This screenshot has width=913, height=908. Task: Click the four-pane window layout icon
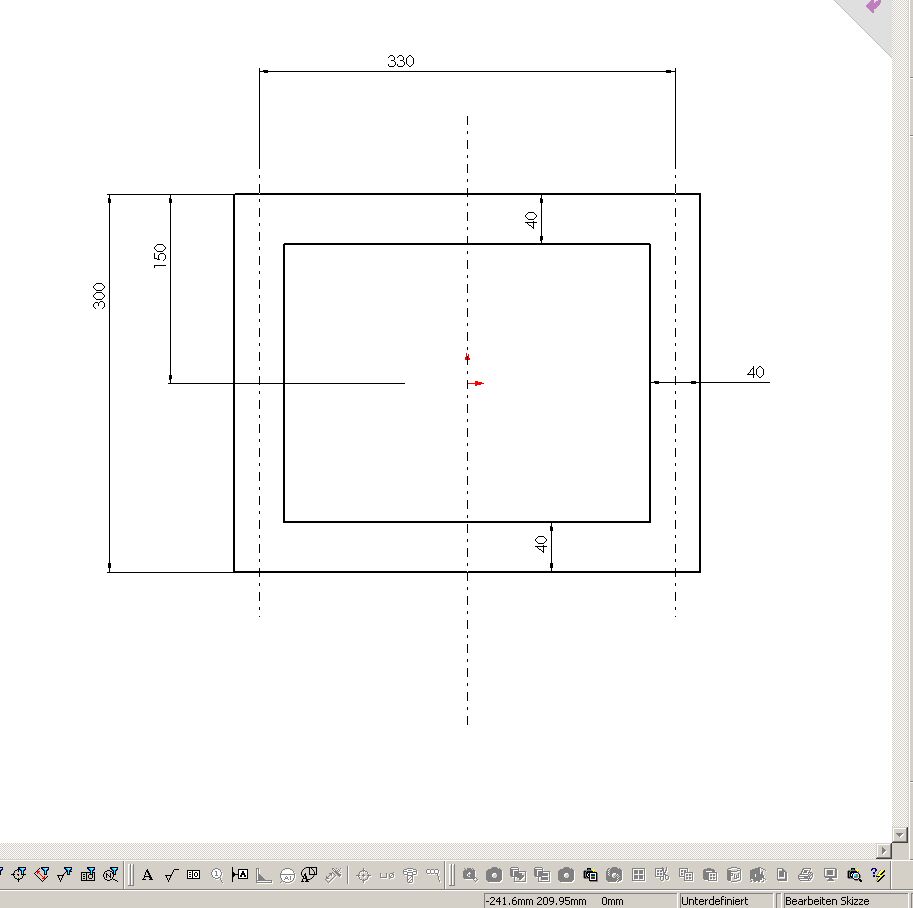click(x=639, y=875)
